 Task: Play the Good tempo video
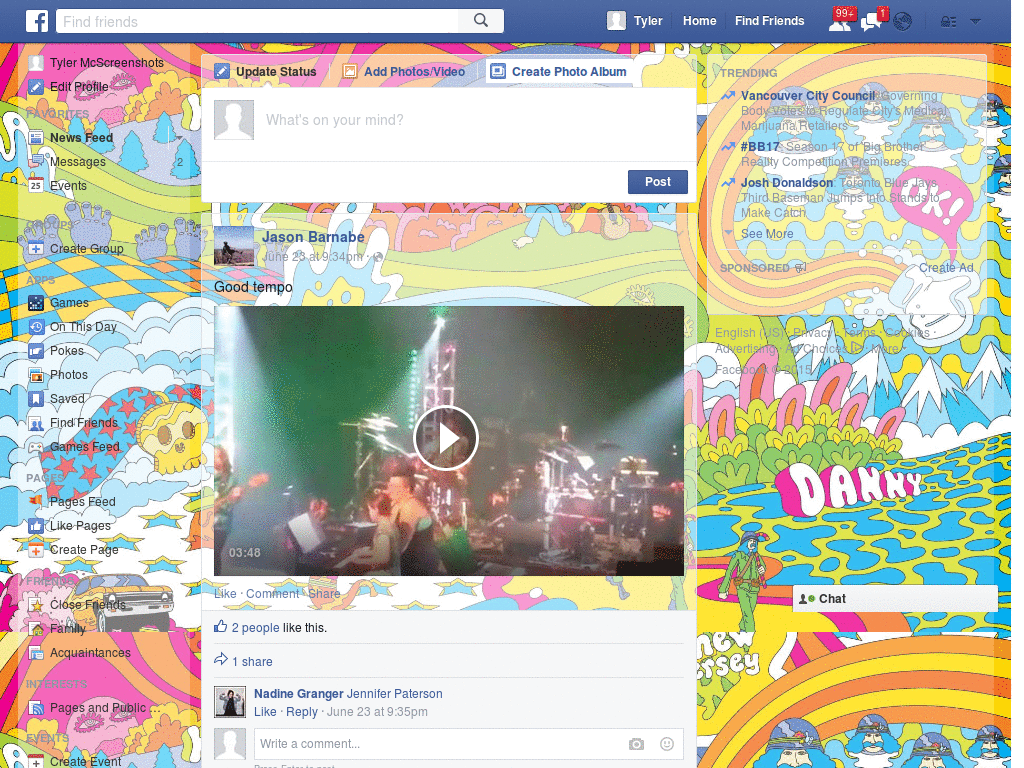point(446,438)
